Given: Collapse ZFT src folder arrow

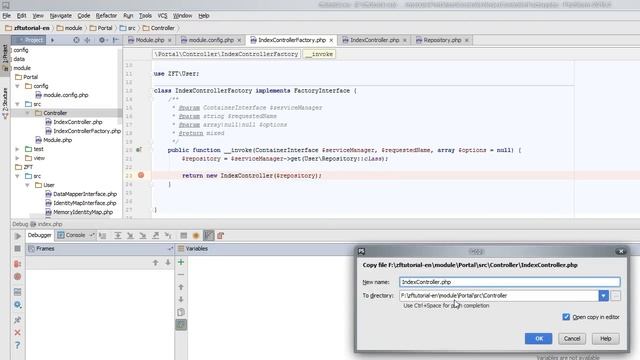Looking at the screenshot, I should pos(18,176).
